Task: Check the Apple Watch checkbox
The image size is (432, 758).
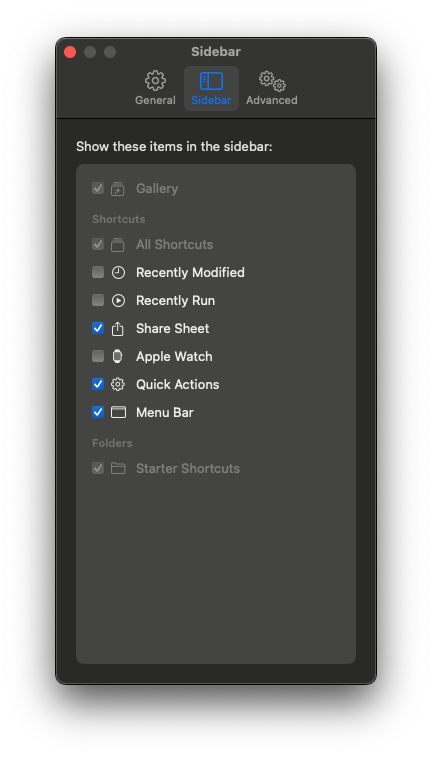Action: point(98,356)
